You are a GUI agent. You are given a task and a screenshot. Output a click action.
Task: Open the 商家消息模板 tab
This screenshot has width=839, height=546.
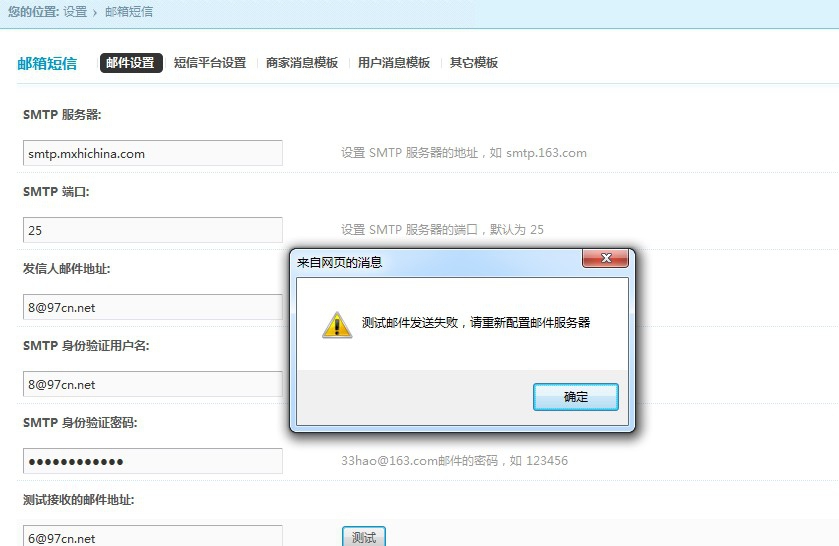pos(302,63)
